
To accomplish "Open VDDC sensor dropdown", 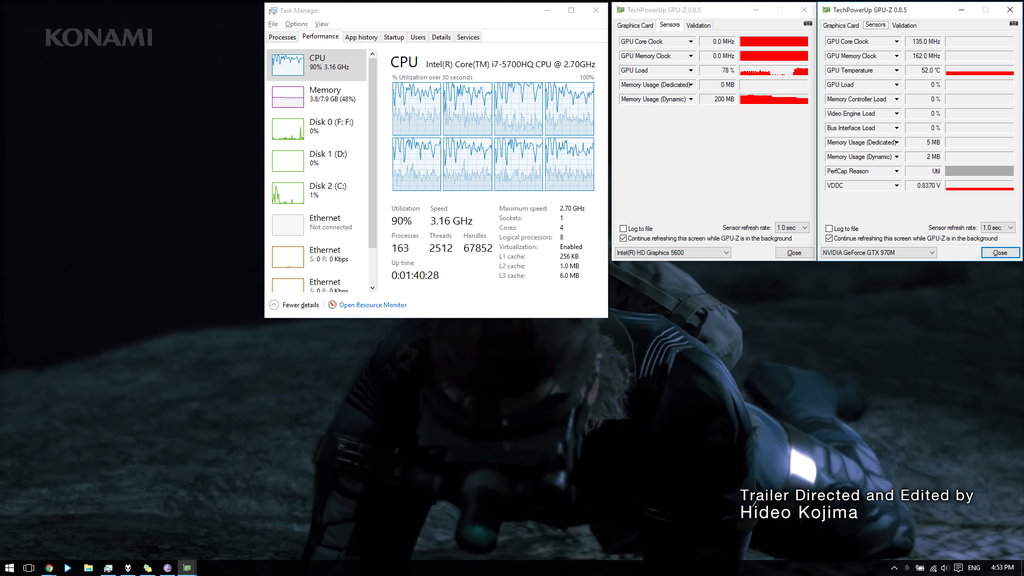I will [896, 185].
